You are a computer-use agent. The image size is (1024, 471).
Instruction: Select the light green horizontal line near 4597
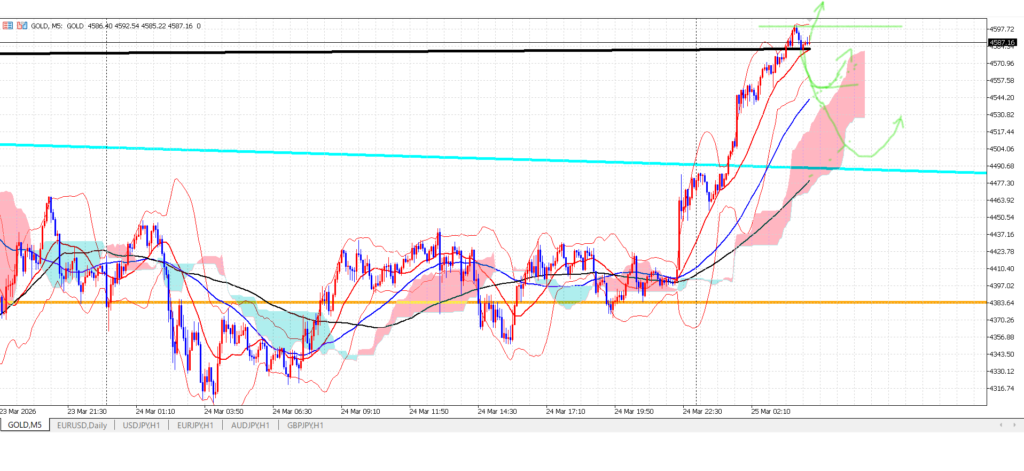[x=860, y=26]
